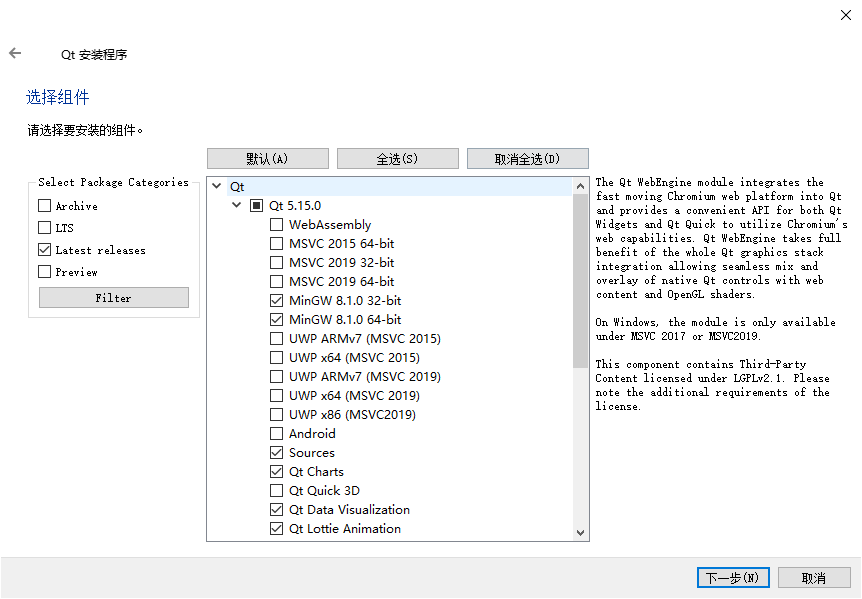Click the component list scrollbar thumb
This screenshot has height=599, width=862.
(580, 281)
